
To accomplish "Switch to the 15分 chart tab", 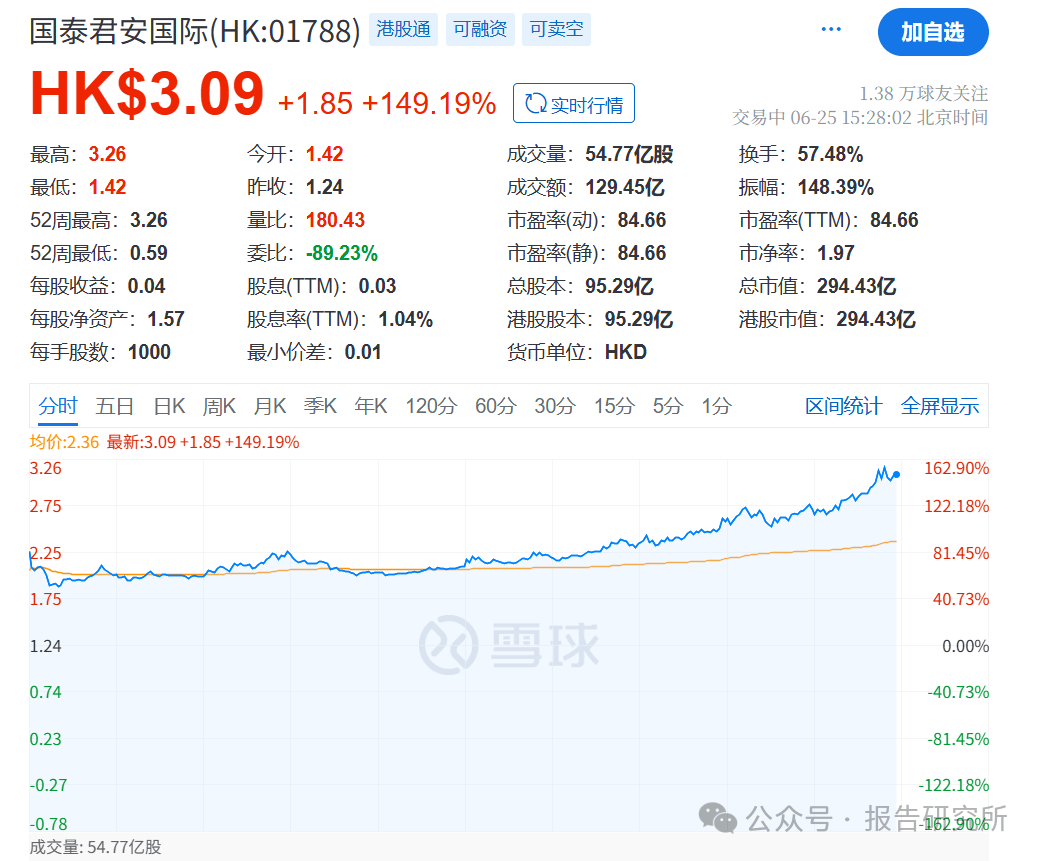I will pos(614,406).
